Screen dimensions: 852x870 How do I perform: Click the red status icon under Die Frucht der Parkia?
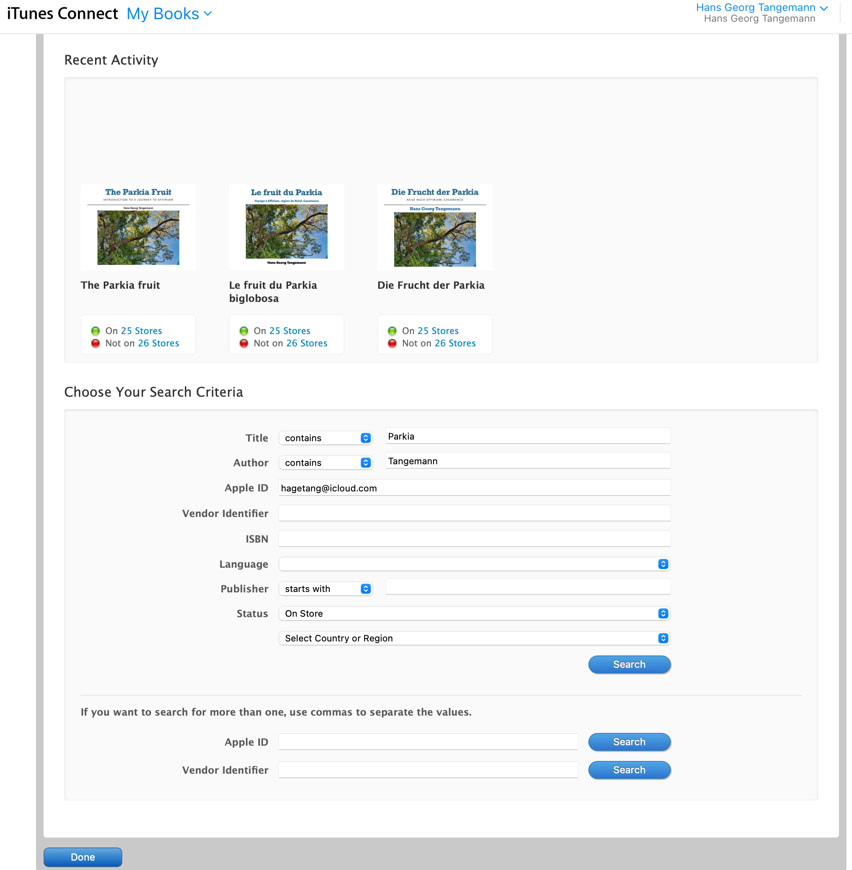click(x=392, y=344)
